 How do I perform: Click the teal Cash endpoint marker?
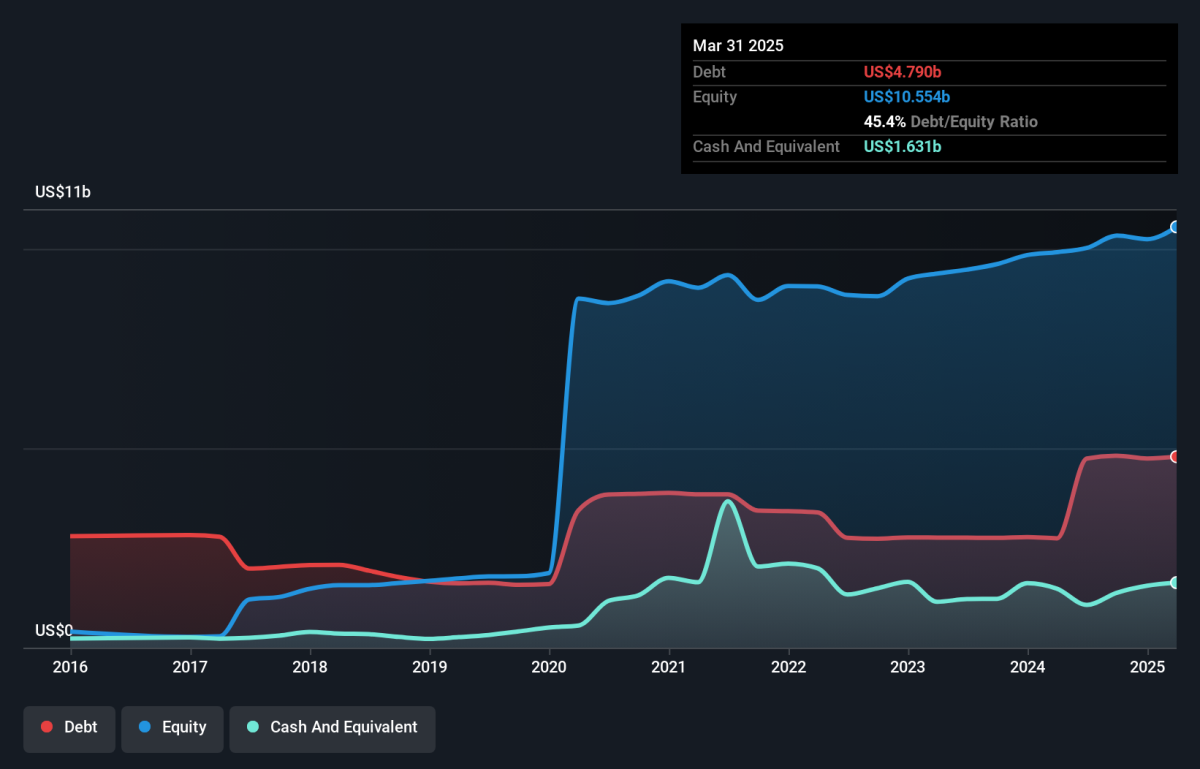(1175, 583)
